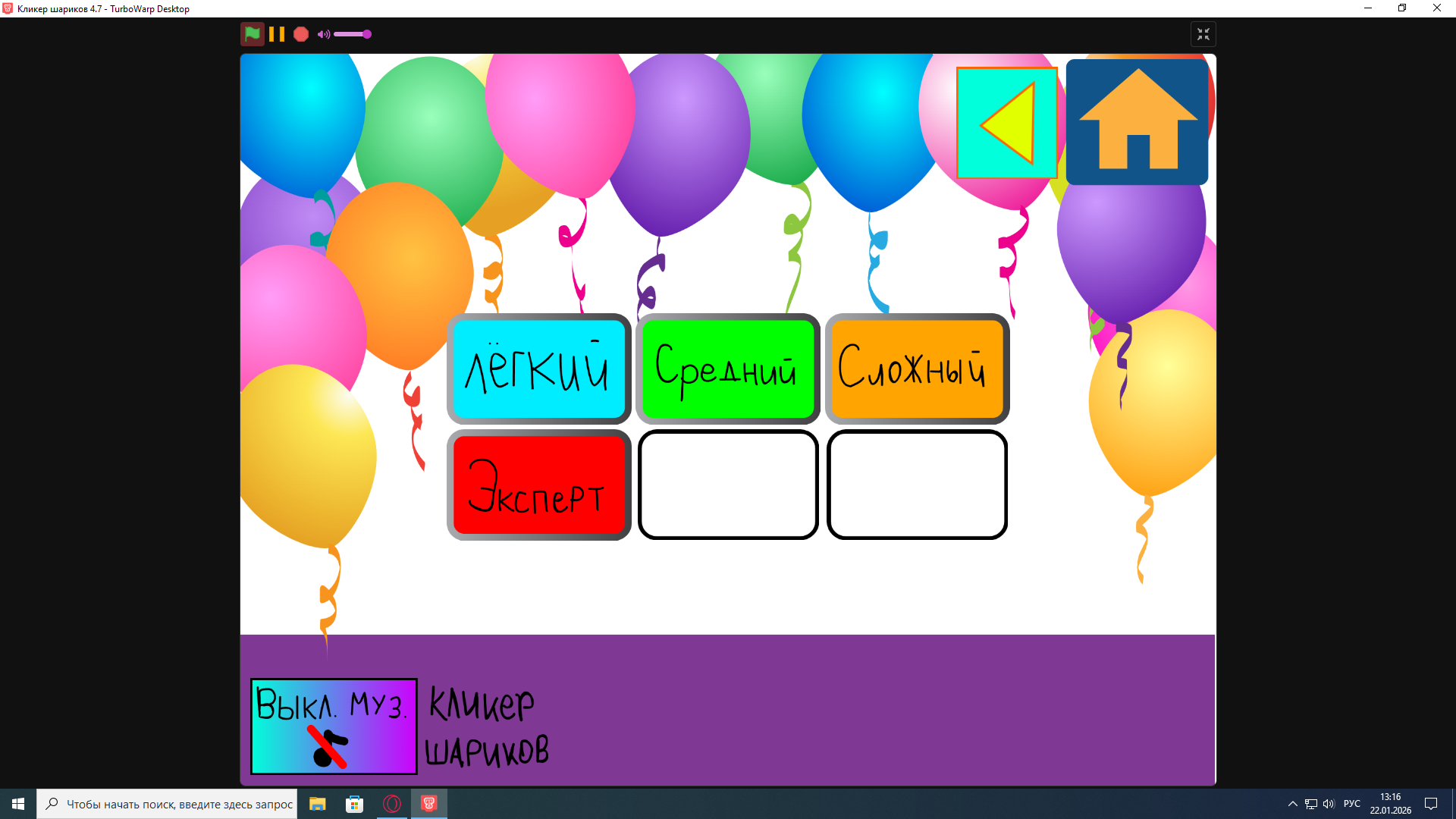Click the empty middle bottom slot
Screen dimensions: 1456x819
pyautogui.click(x=727, y=485)
